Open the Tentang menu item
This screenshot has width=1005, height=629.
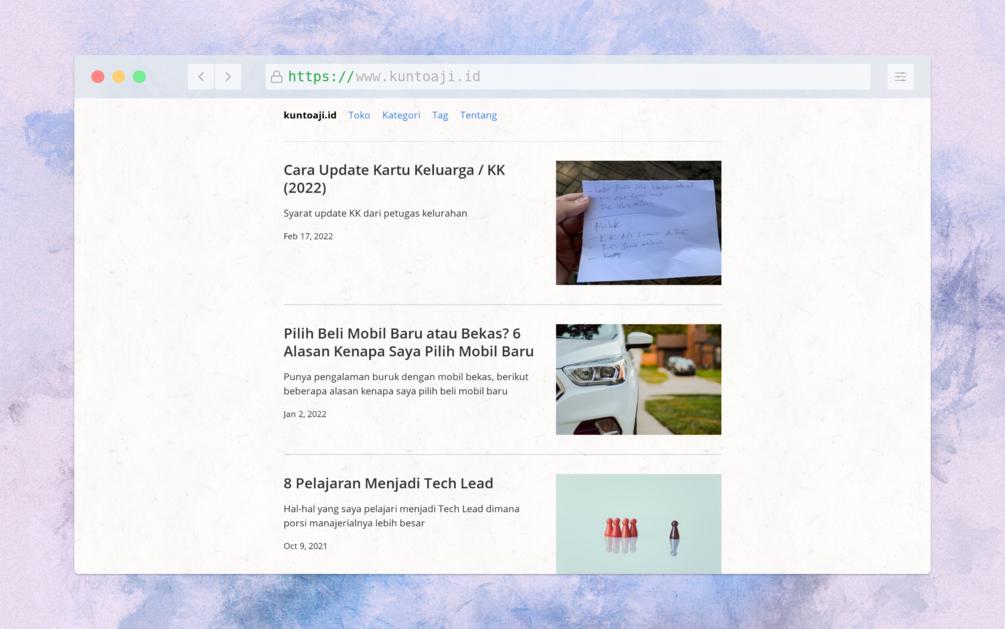(478, 115)
